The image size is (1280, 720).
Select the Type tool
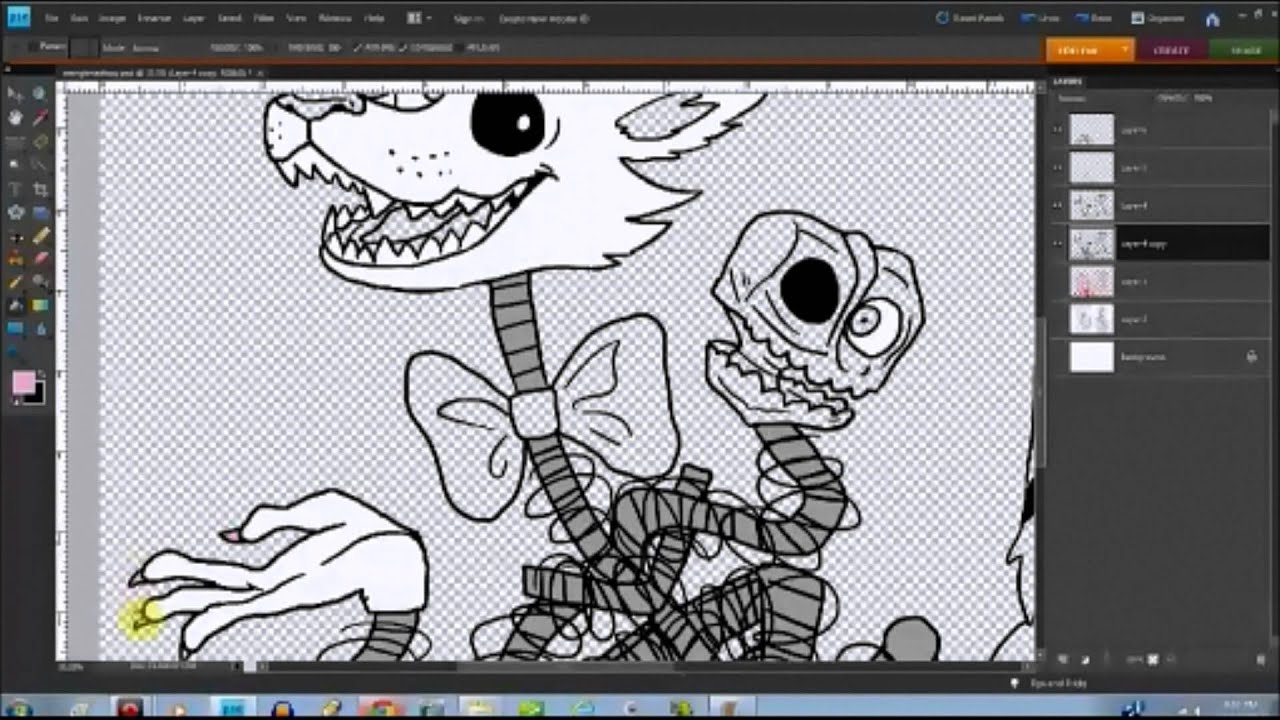tap(15, 189)
